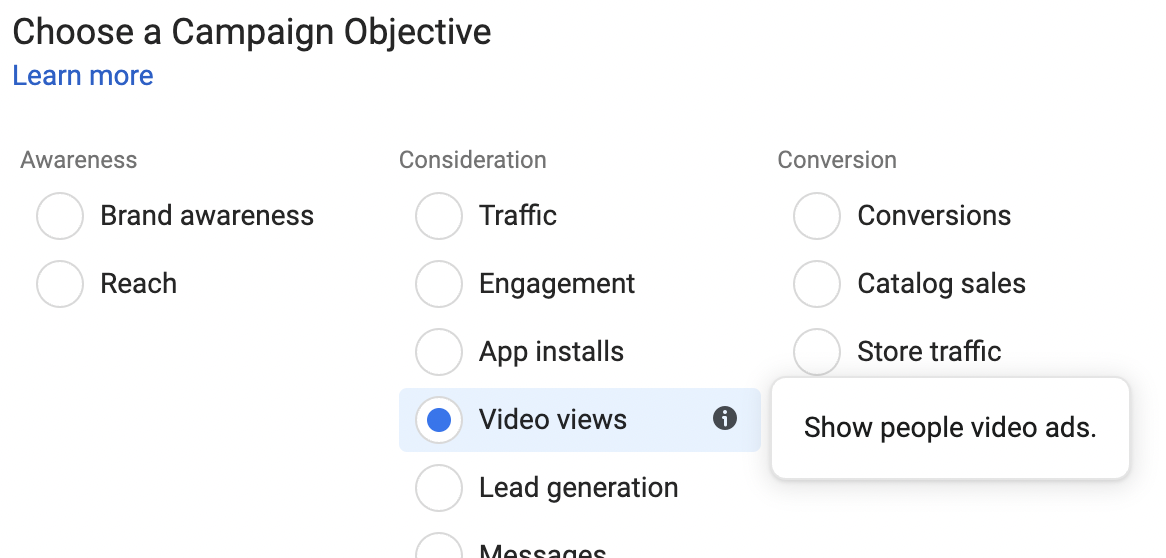Viewport: 1166px width, 558px height.
Task: Click the 'Choose a Campaign Objective' title
Action: pyautogui.click(x=252, y=32)
